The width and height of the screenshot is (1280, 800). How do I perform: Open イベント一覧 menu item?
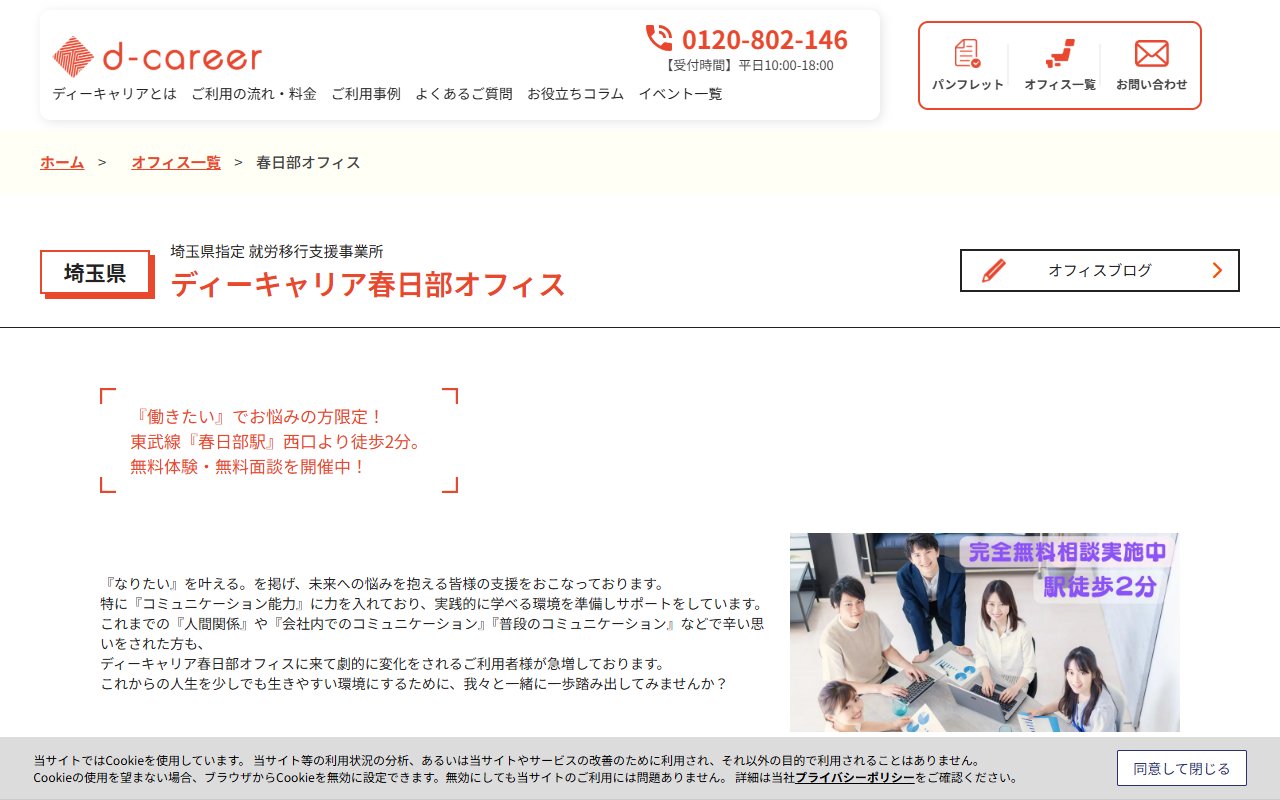[x=680, y=94]
